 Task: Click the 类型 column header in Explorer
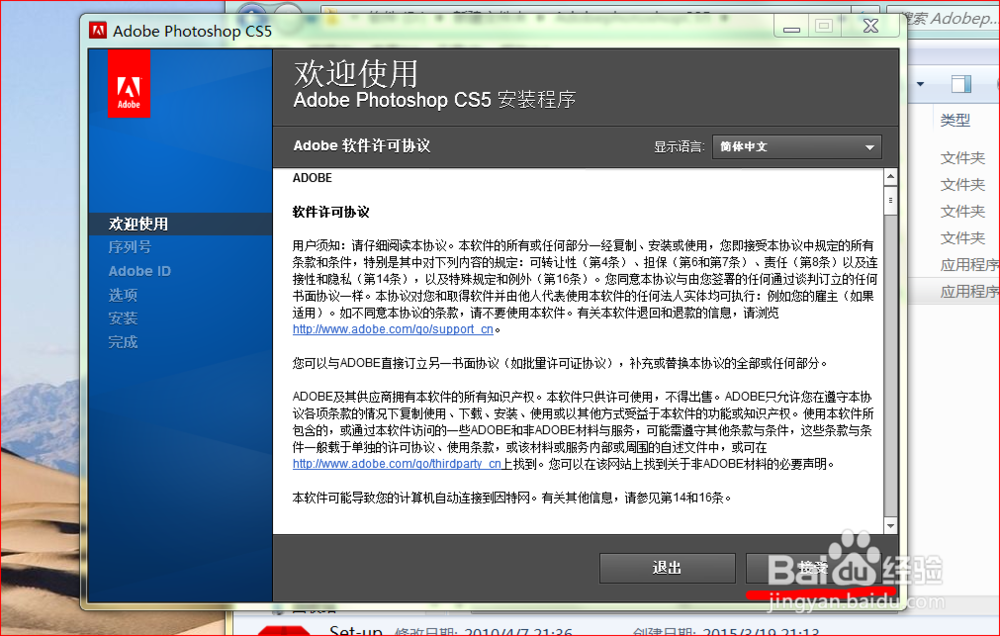955,120
